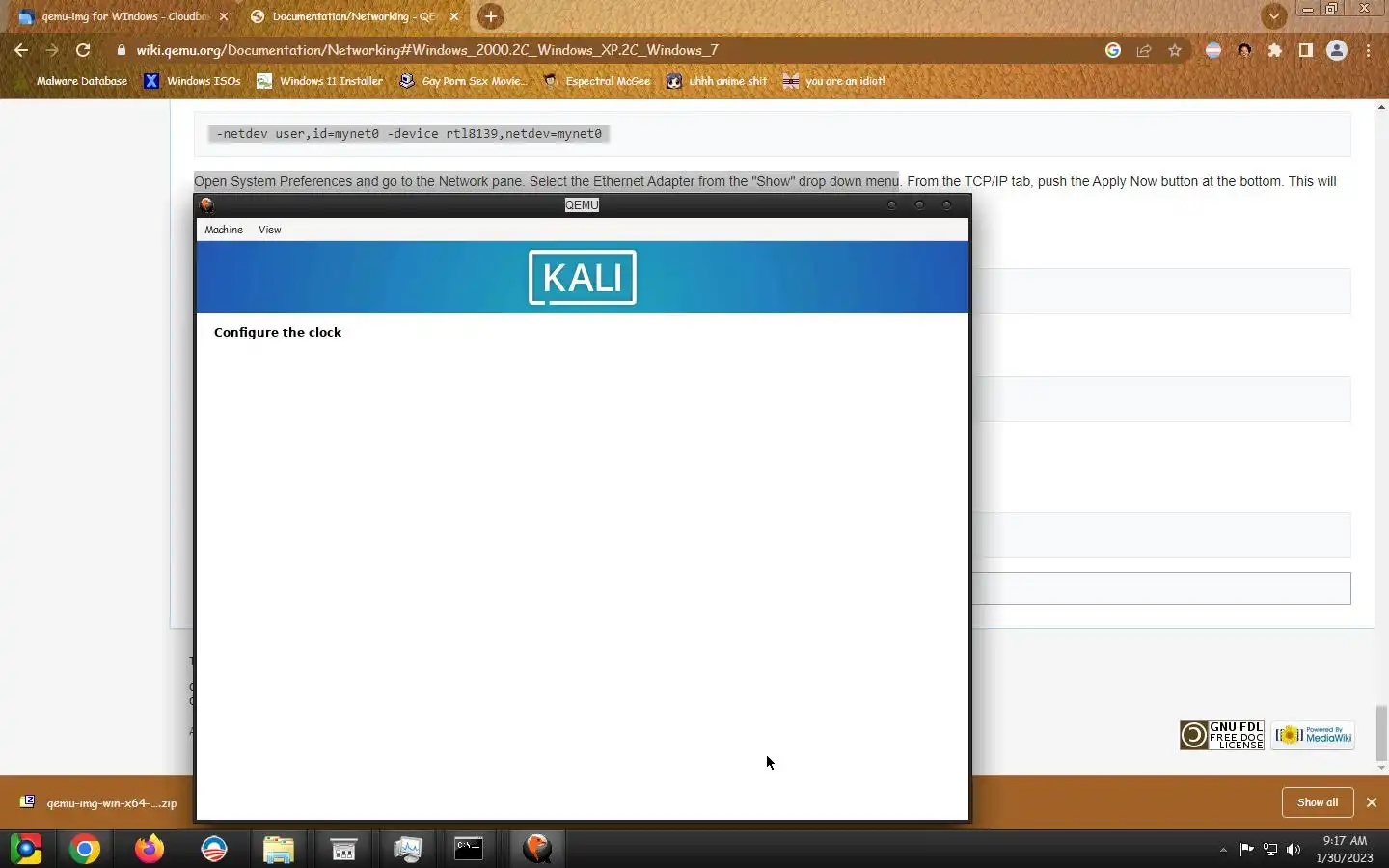Launch Firefox from the taskbar
The width and height of the screenshot is (1389, 868).
click(149, 849)
